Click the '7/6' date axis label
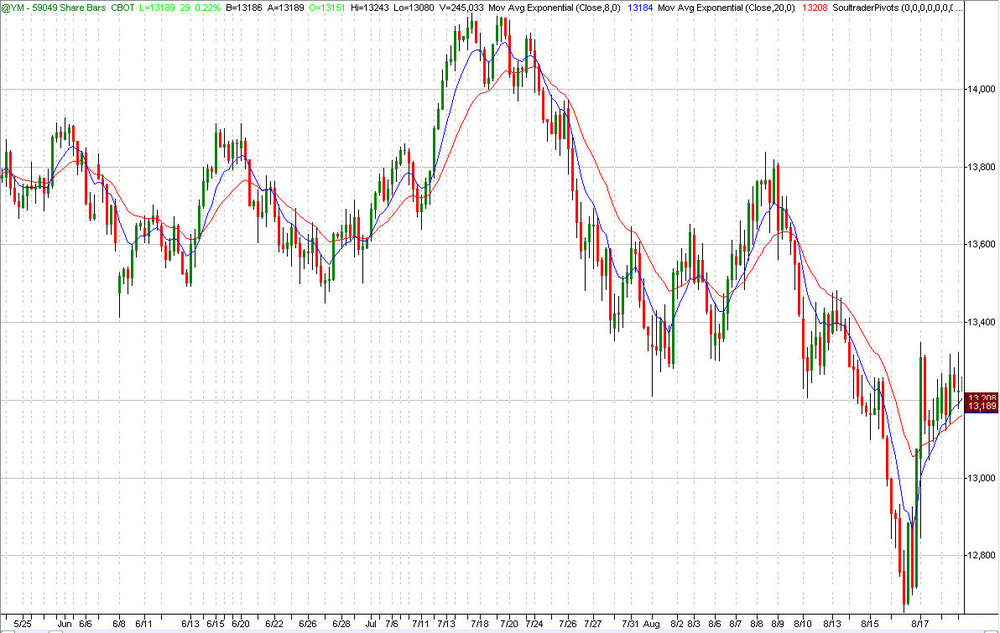Viewport: 1000px width, 633px height. (x=392, y=623)
